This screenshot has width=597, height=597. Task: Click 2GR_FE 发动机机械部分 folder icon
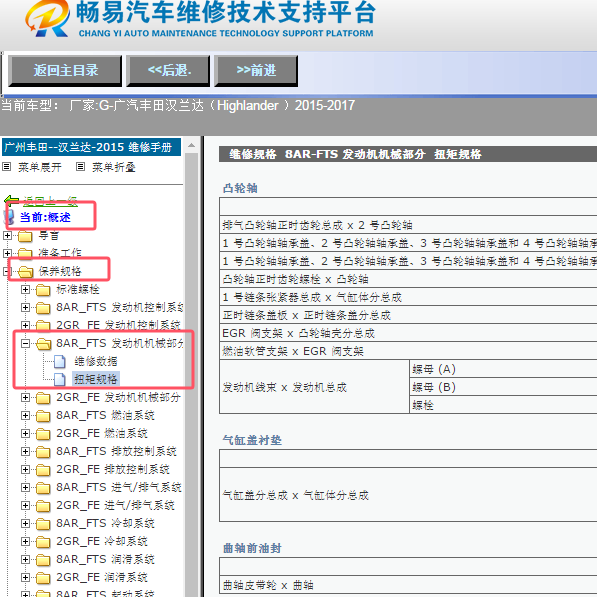(43, 398)
